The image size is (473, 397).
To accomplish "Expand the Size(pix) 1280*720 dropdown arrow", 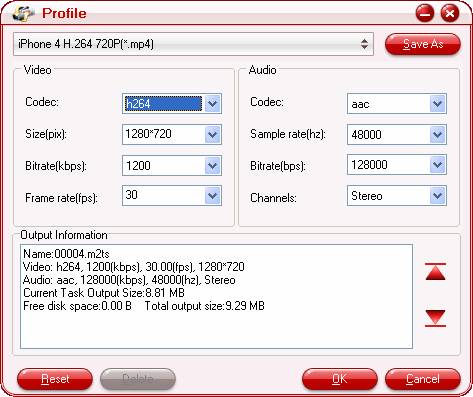I will [213, 135].
